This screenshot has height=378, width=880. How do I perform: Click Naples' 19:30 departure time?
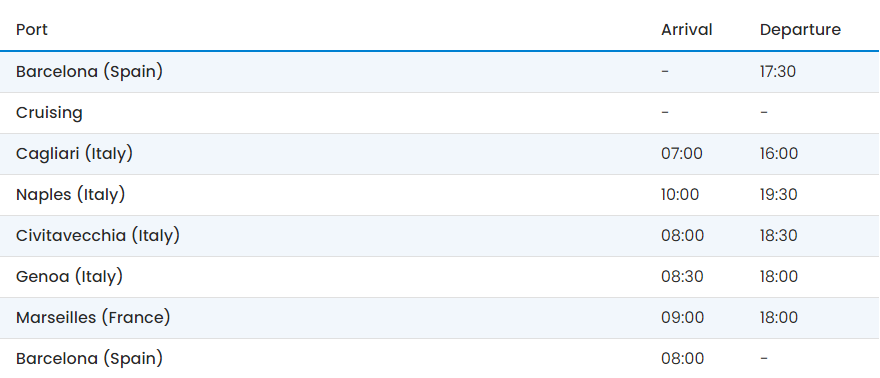click(x=779, y=195)
